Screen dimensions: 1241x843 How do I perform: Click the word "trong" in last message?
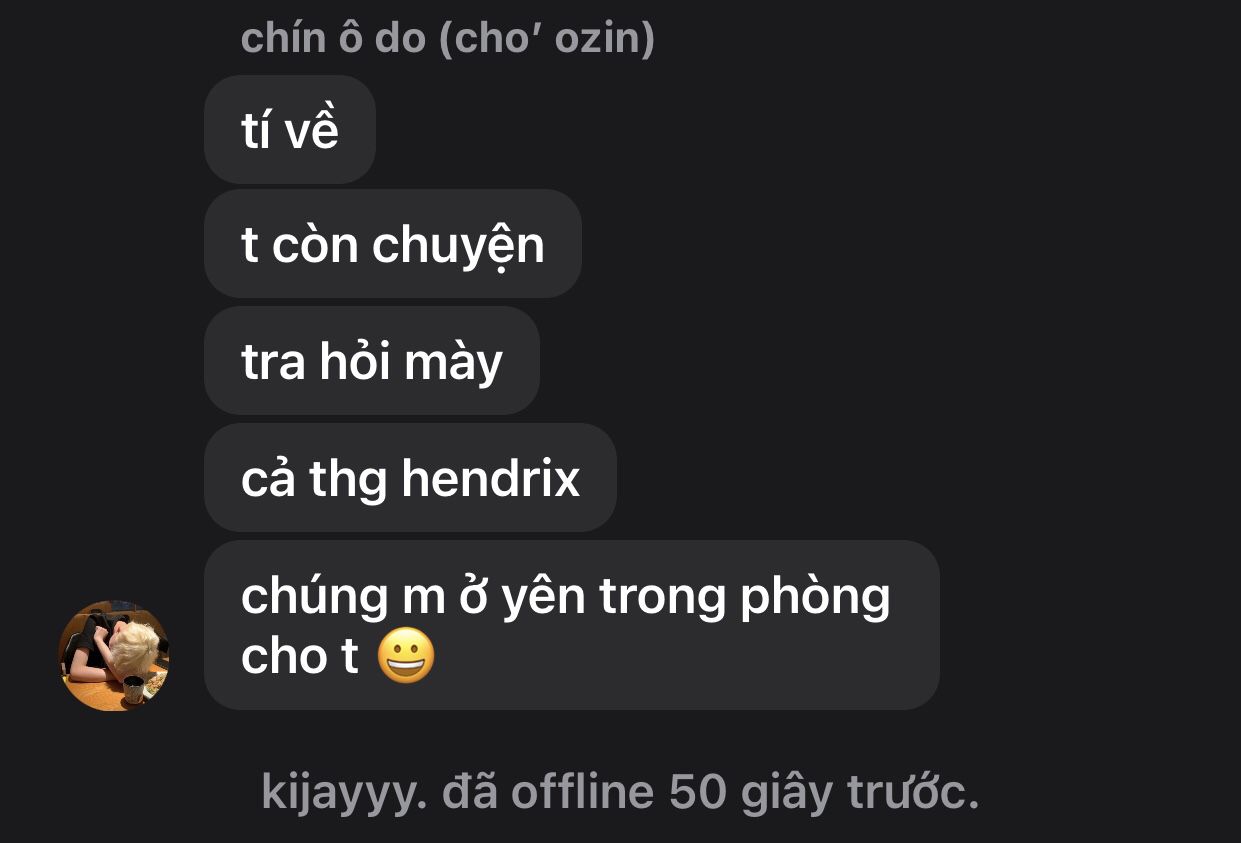point(664,599)
